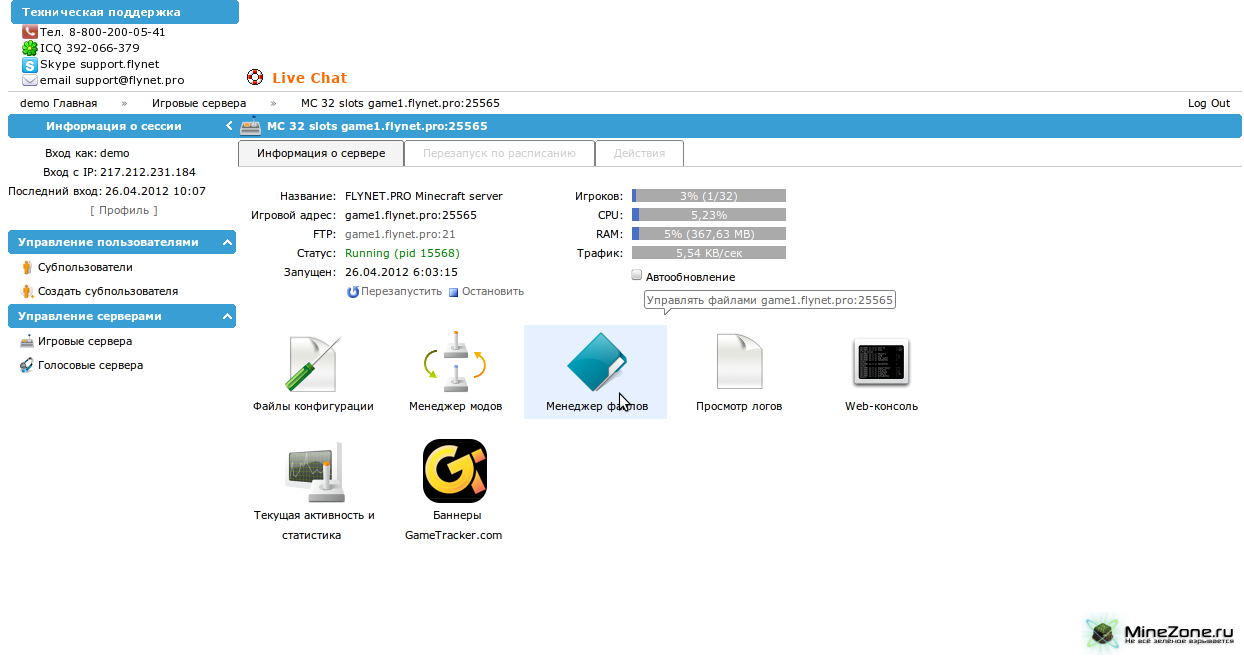Click Log Out in the top right
The image size is (1244, 662).
(1208, 103)
